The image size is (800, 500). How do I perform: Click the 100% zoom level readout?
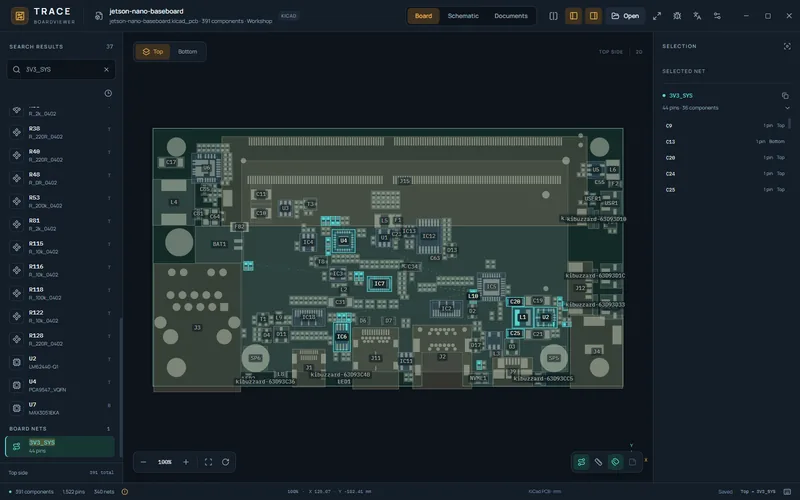tap(164, 462)
